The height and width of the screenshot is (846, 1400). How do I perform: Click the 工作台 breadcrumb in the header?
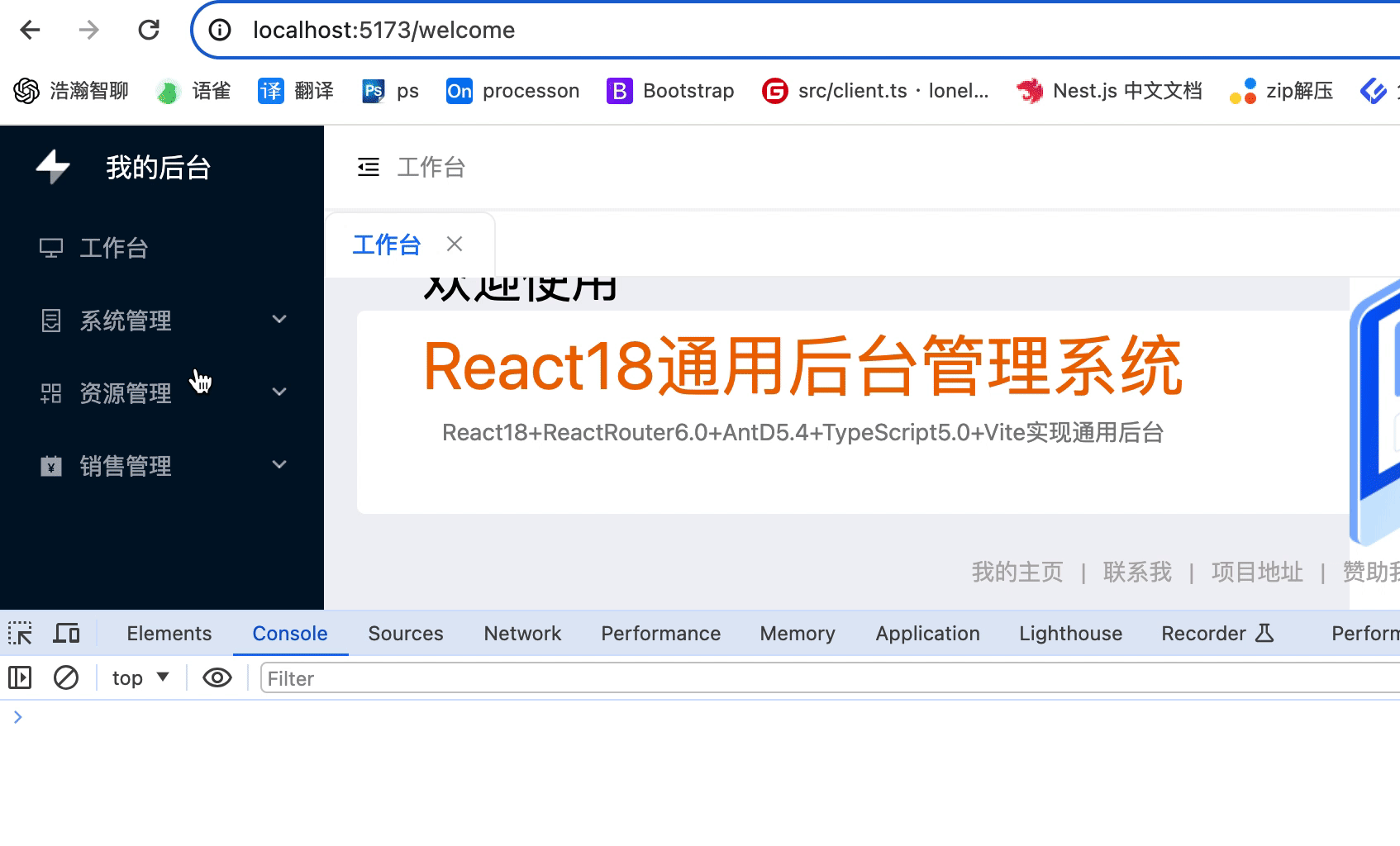(431, 168)
